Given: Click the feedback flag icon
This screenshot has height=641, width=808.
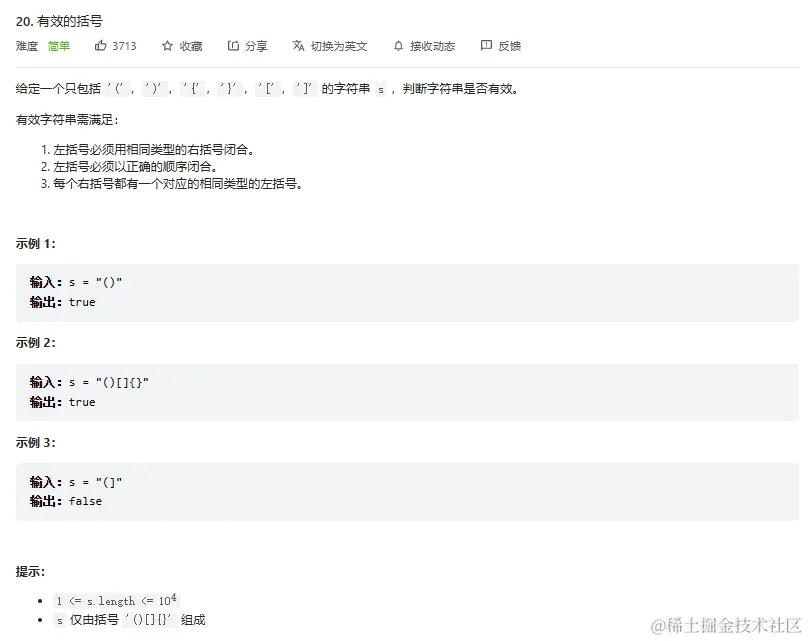Looking at the screenshot, I should coord(486,45).
